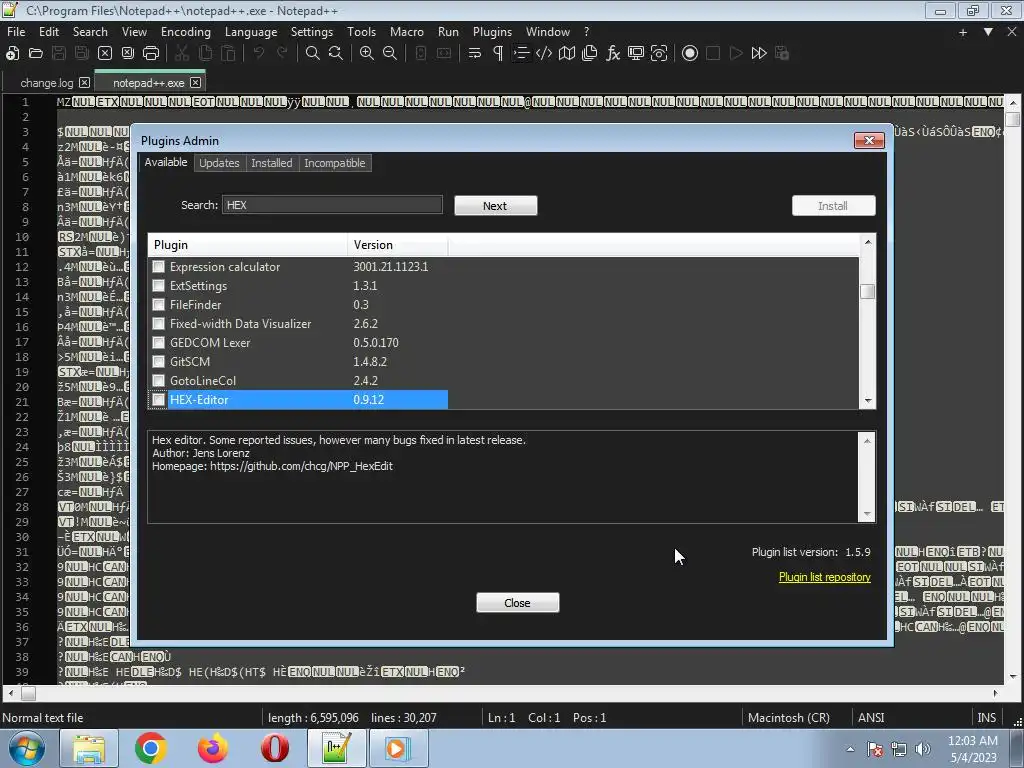Viewport: 1024px width, 768px height.
Task: Click the Version column header
Action: [398, 245]
